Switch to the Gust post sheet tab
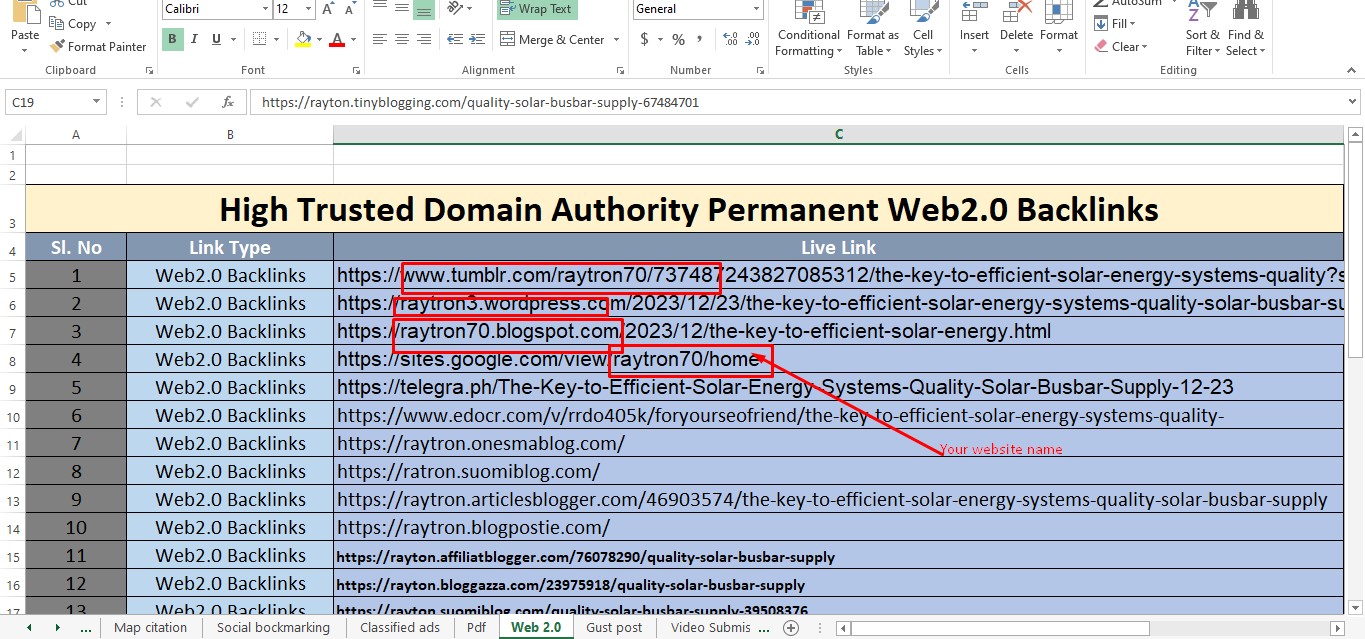The image size is (1365, 639). point(613,627)
